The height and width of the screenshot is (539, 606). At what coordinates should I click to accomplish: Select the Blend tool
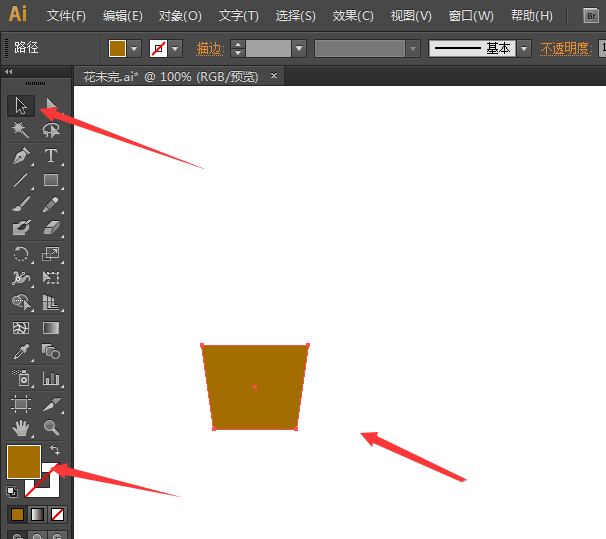(51, 352)
